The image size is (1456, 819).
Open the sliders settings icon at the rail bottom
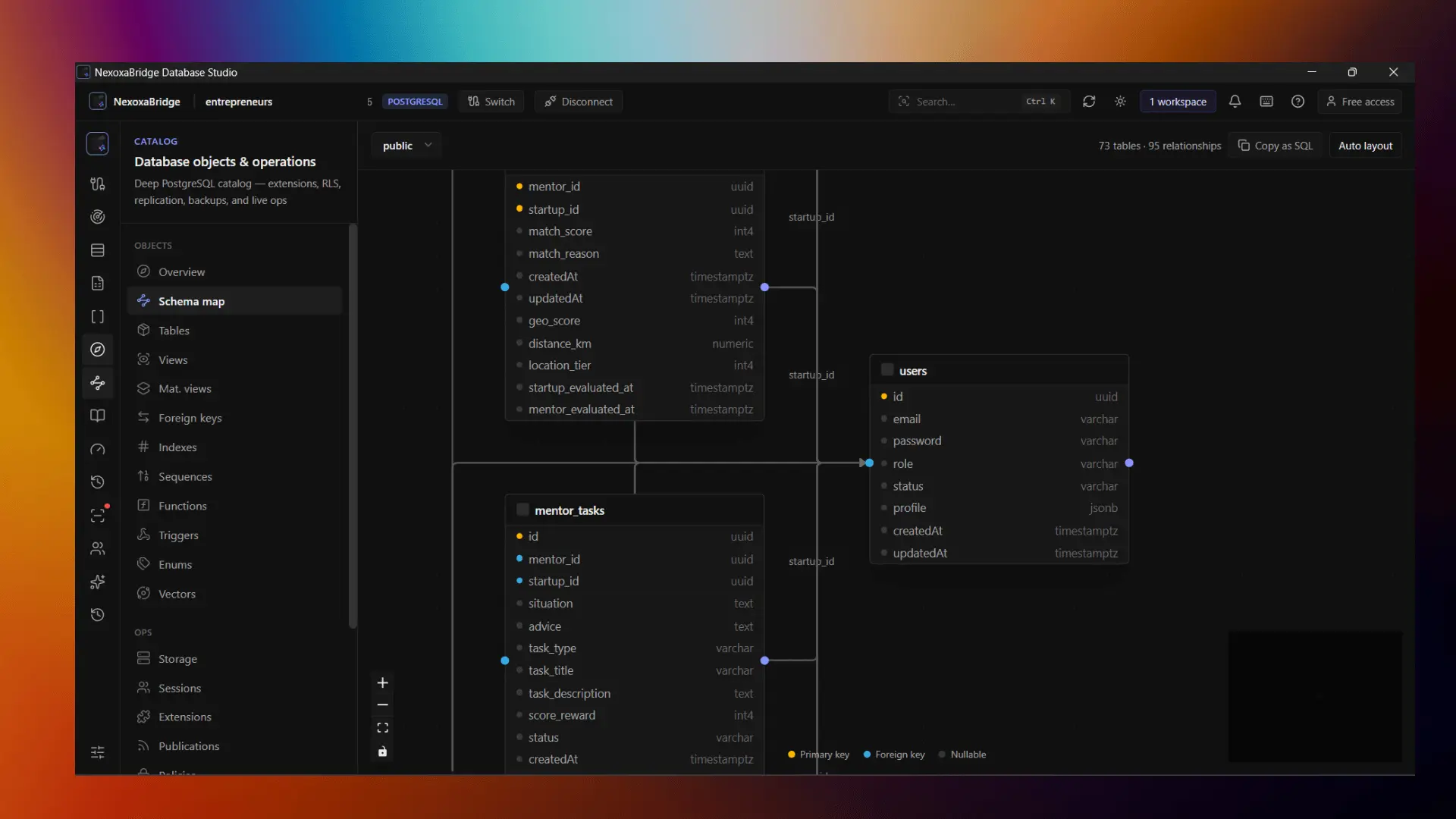click(98, 752)
